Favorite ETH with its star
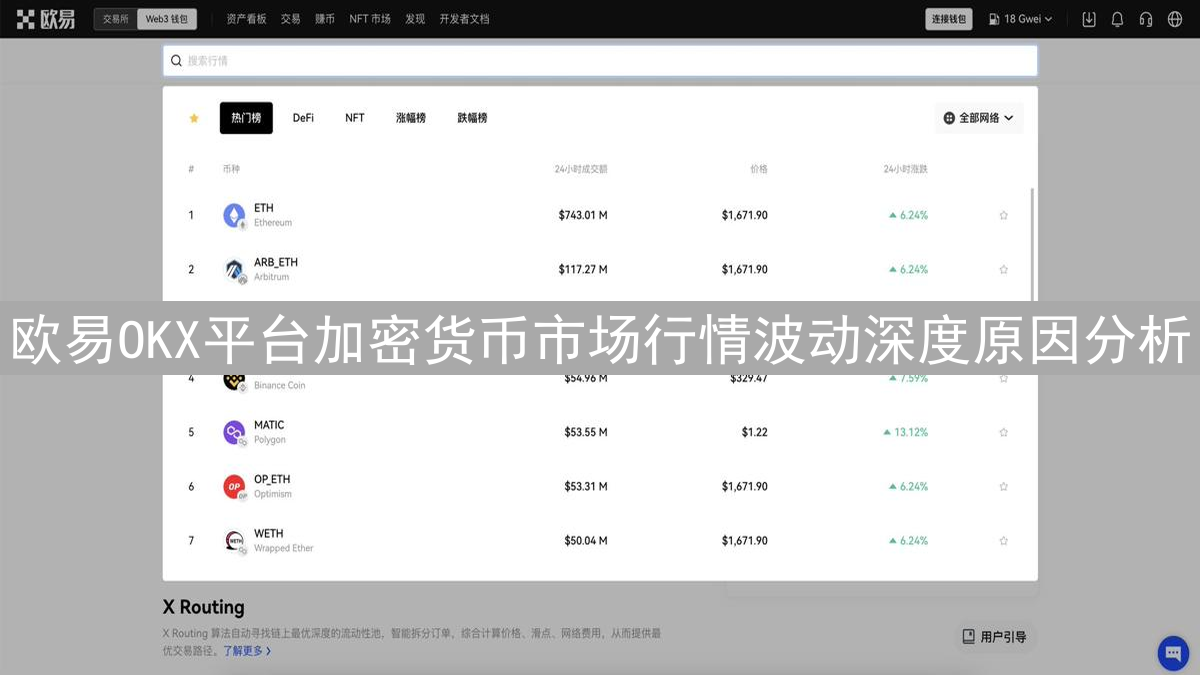This screenshot has height=675, width=1200. tap(1003, 215)
